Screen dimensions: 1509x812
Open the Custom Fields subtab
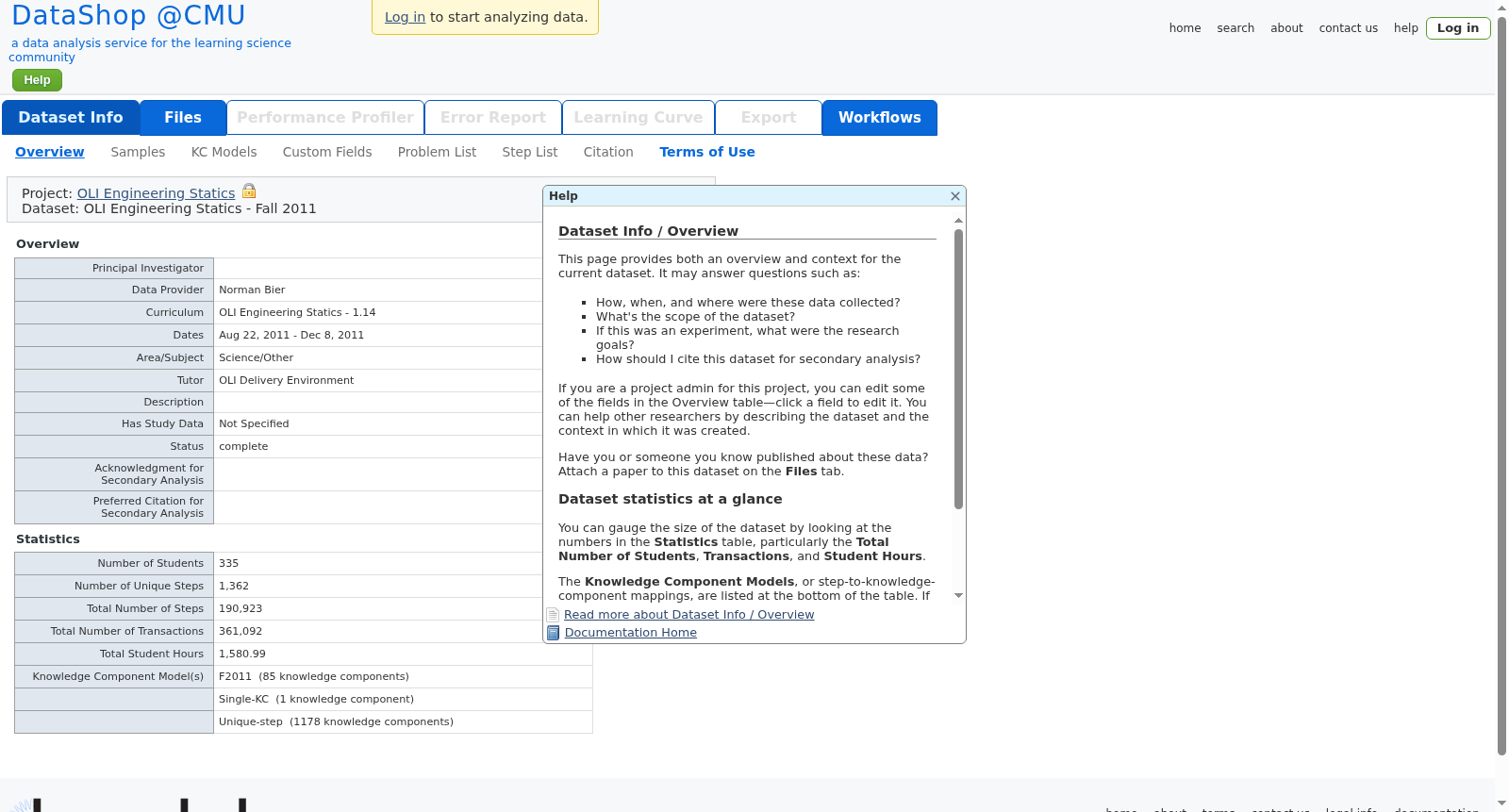327,152
